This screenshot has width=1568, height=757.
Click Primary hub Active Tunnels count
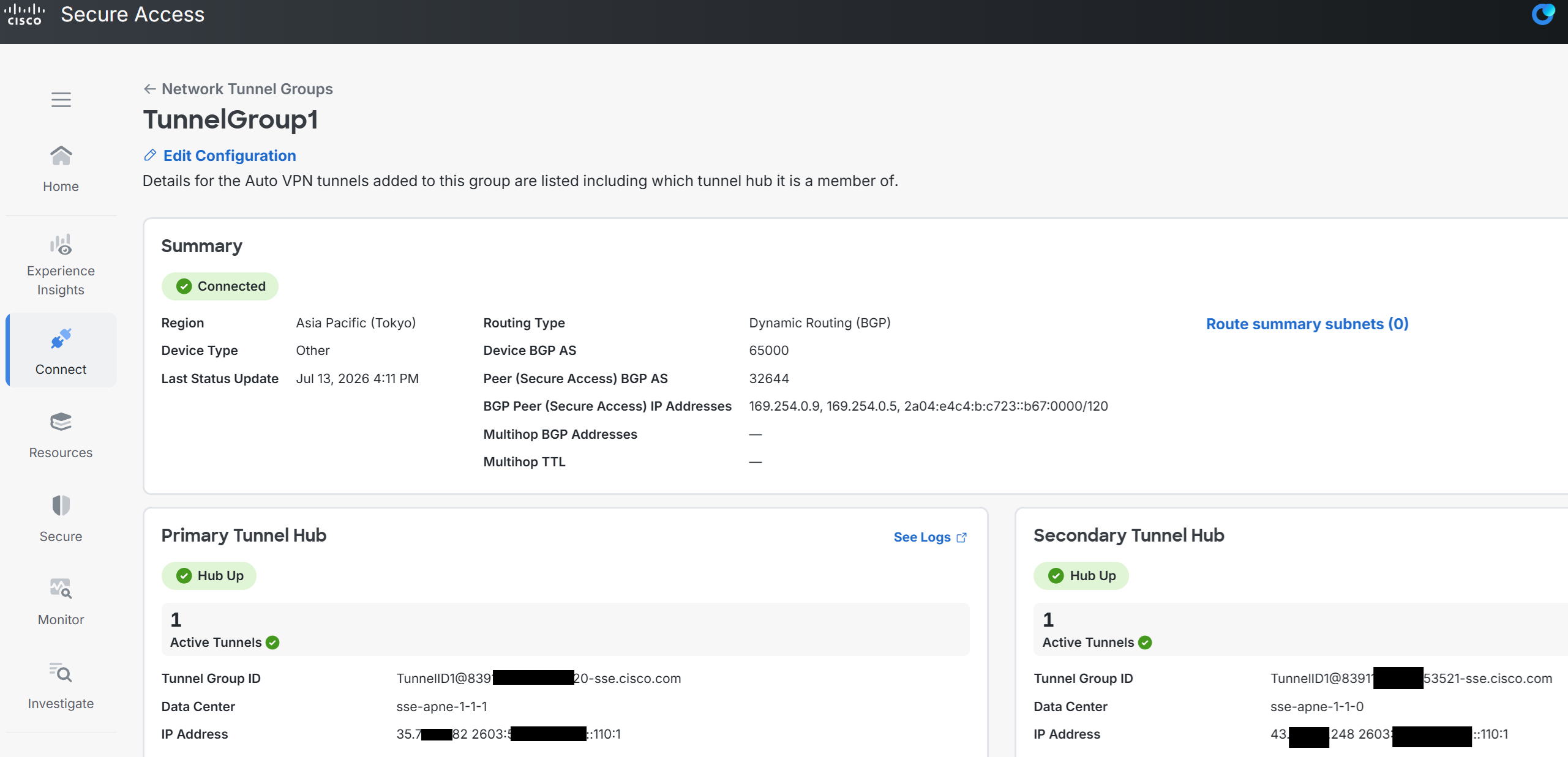tap(176, 619)
